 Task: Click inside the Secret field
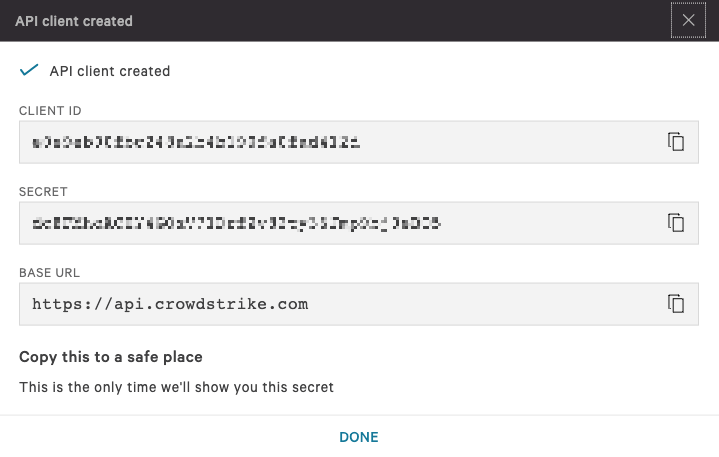(540, 223)
